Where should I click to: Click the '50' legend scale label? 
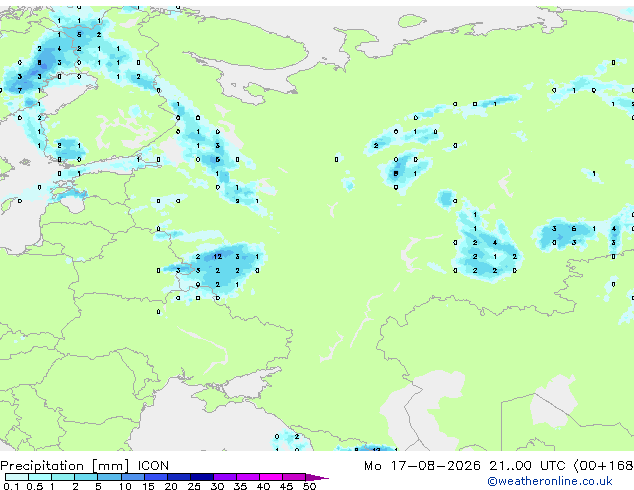(309, 486)
